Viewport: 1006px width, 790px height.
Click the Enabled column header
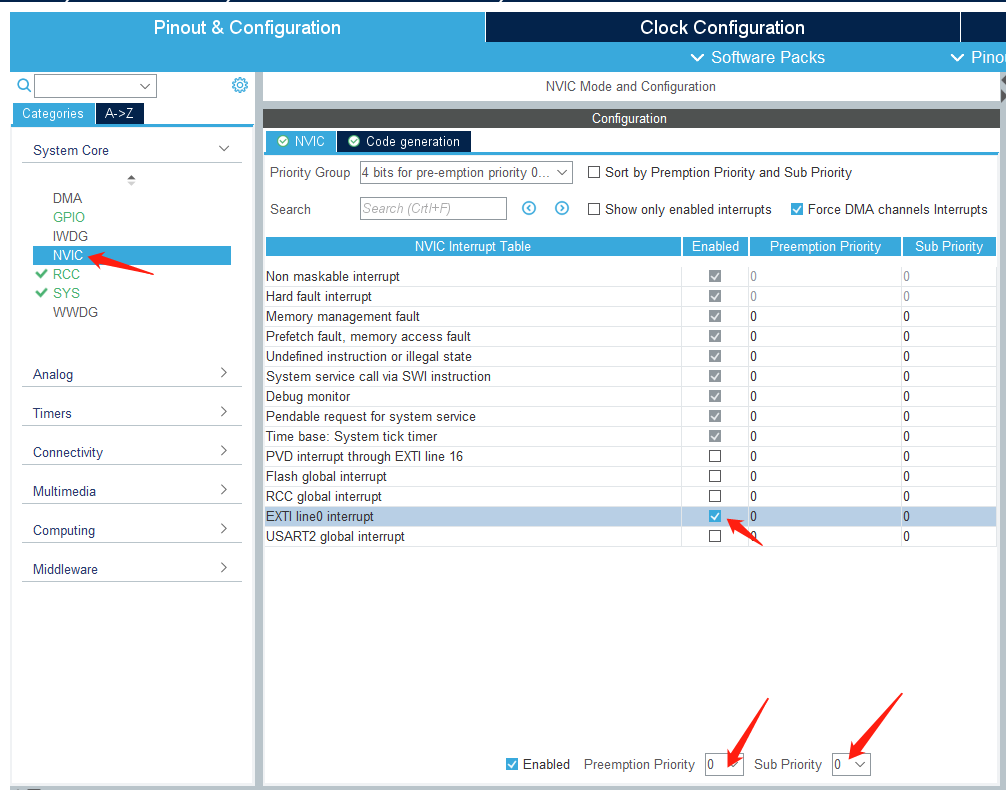click(x=715, y=246)
